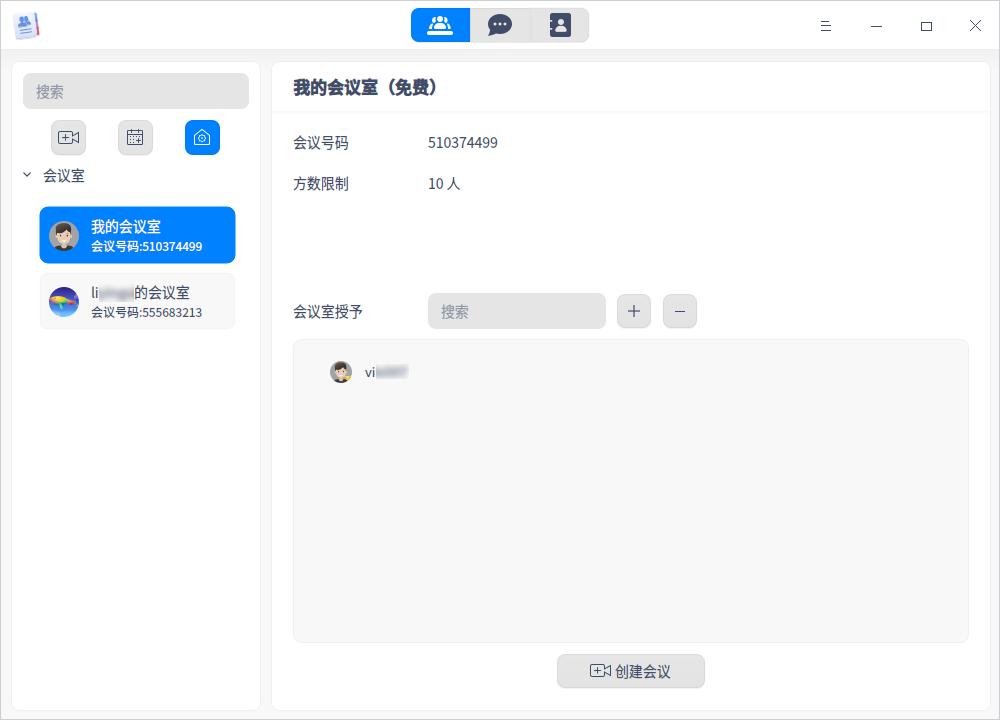Image resolution: width=1000 pixels, height=720 pixels.
Task: Click the 方数限制 label
Action: (321, 184)
